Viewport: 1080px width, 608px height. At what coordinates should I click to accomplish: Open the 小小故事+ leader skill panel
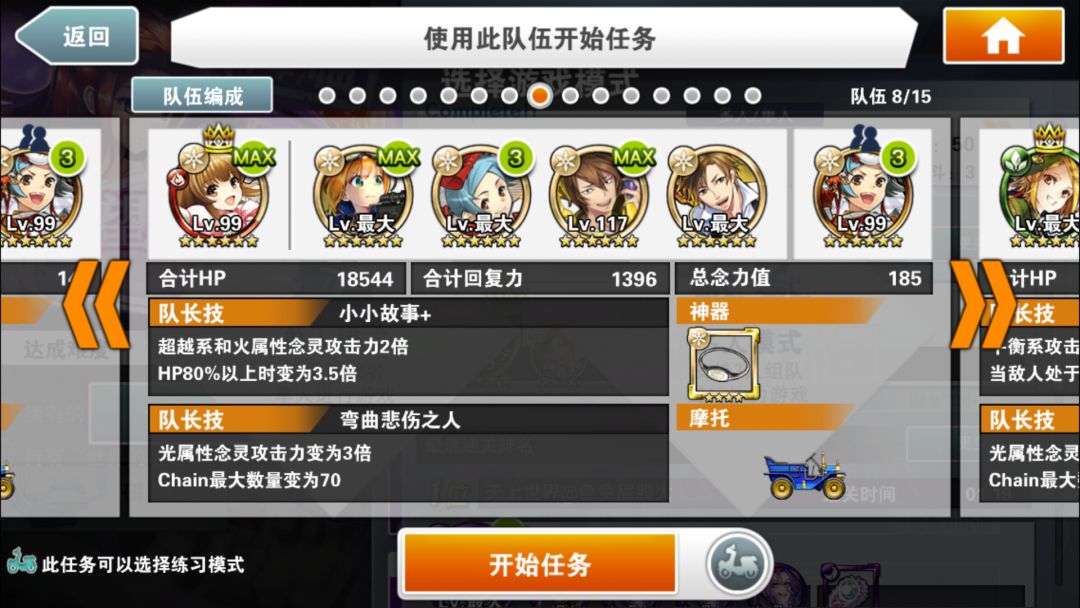[x=408, y=346]
